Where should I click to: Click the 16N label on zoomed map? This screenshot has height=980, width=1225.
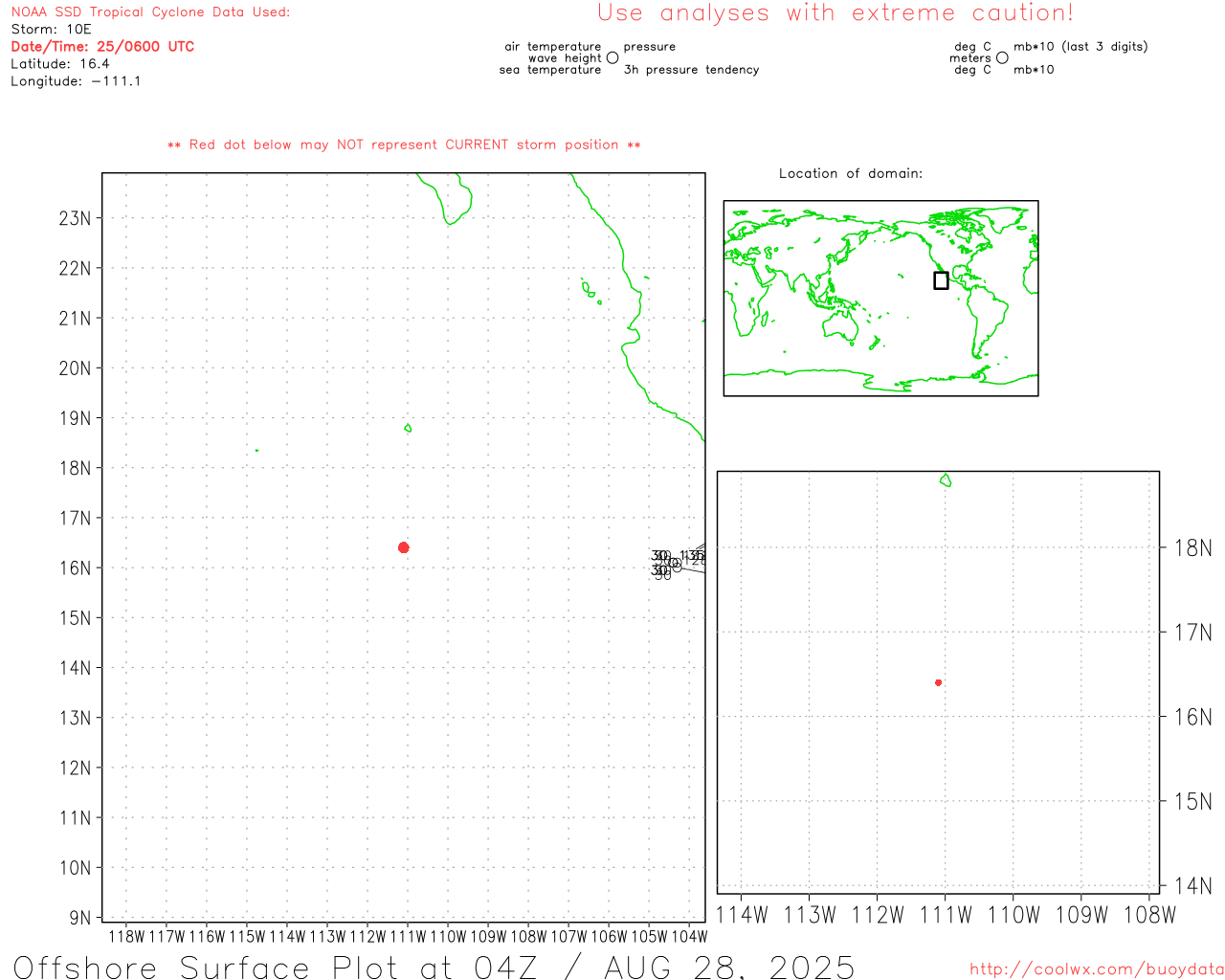pyautogui.click(x=1192, y=717)
